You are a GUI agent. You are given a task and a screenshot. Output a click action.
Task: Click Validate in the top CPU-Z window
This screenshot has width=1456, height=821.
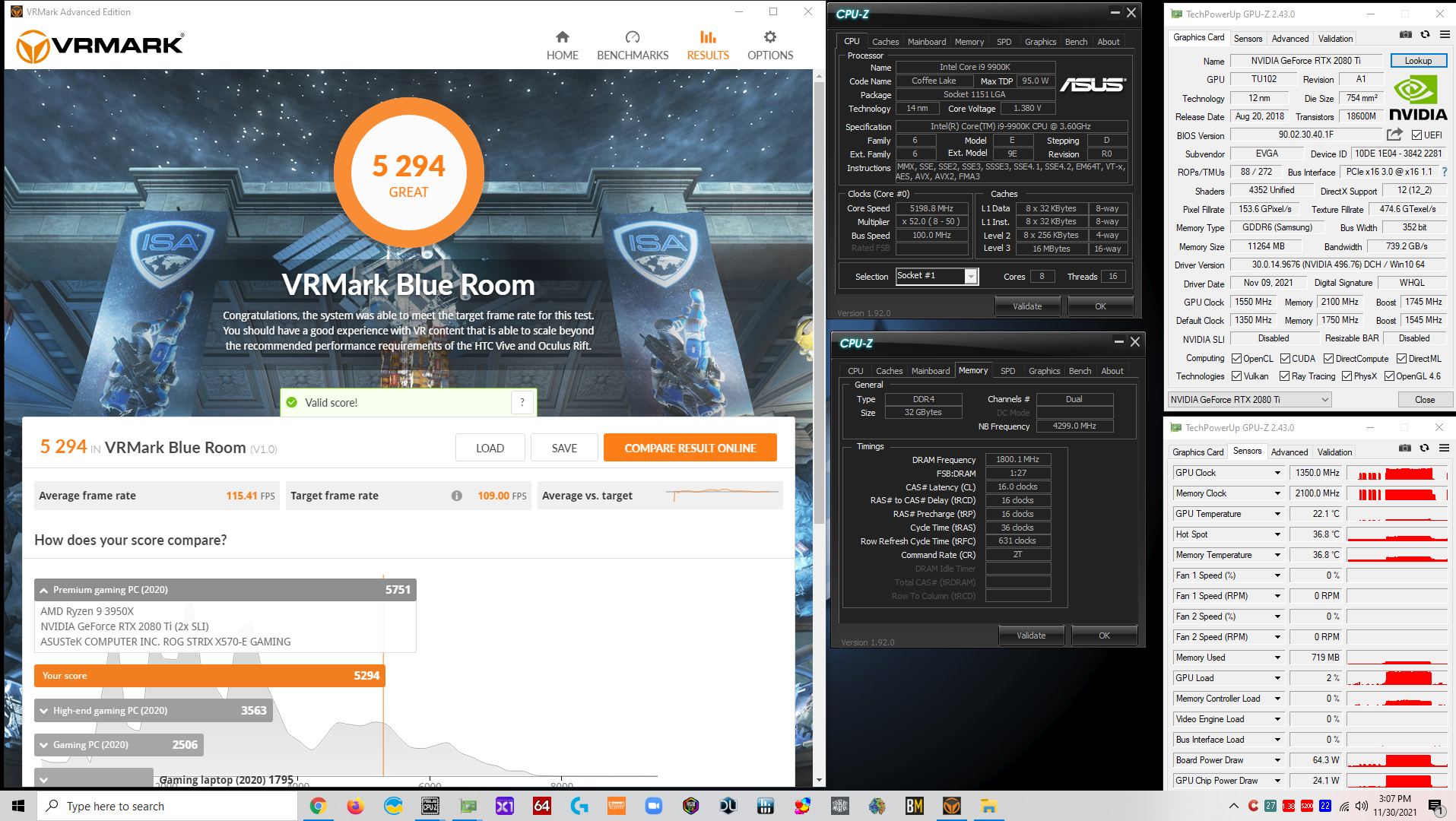click(1027, 306)
